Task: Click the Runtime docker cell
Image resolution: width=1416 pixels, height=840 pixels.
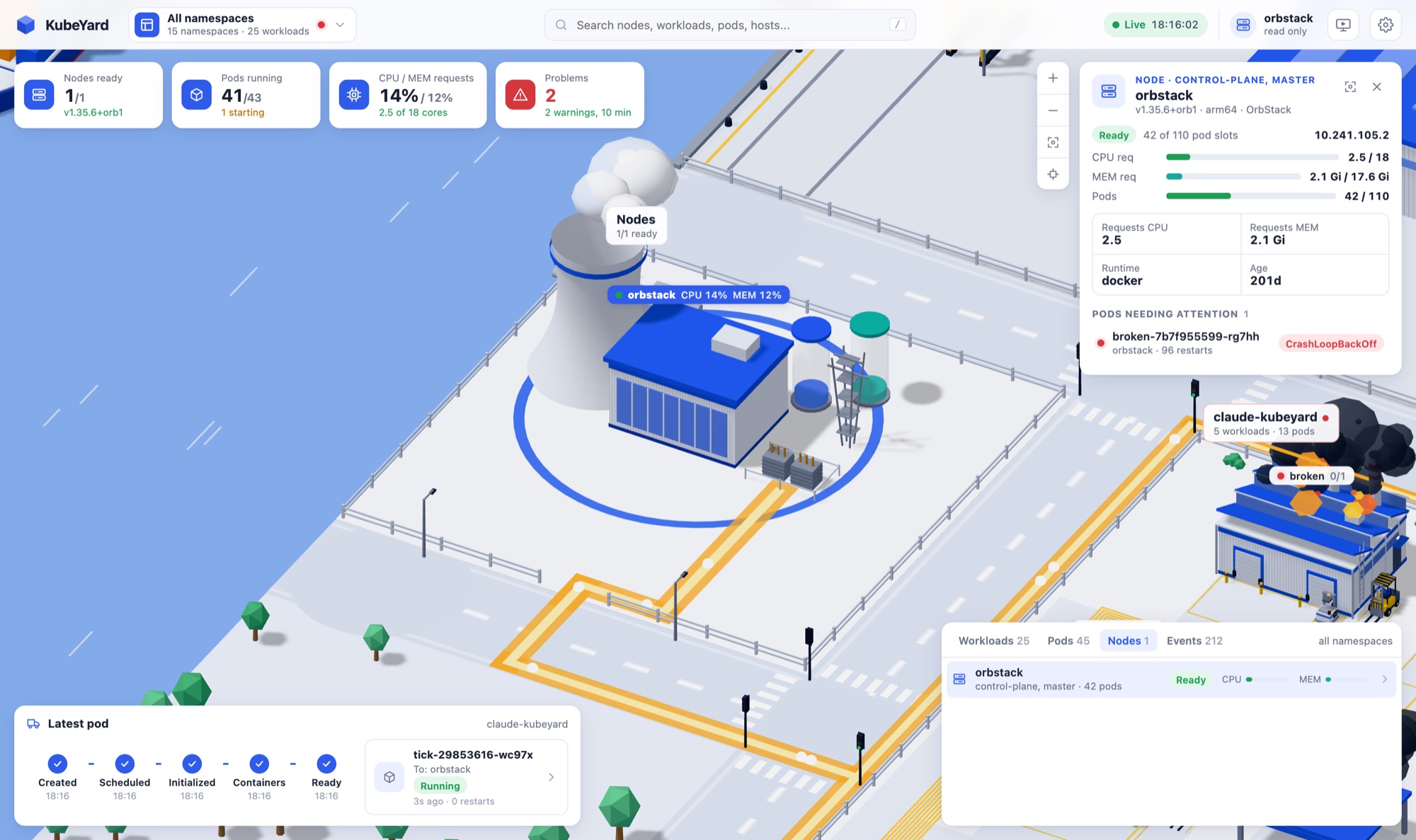Action: click(1167, 275)
